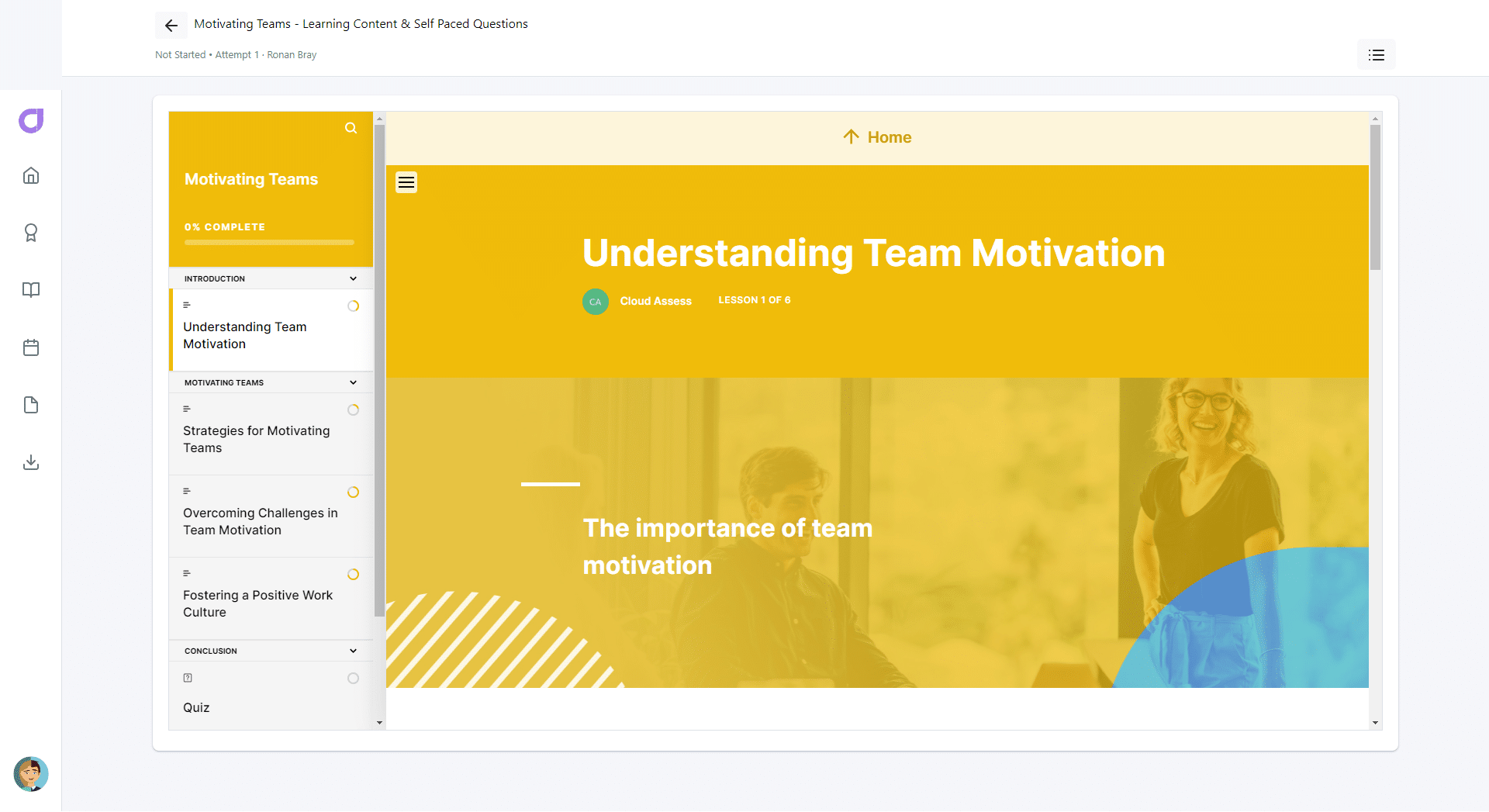Click the up arrow of lesson content scrollbar
The width and height of the screenshot is (1489, 812).
tap(1375, 119)
